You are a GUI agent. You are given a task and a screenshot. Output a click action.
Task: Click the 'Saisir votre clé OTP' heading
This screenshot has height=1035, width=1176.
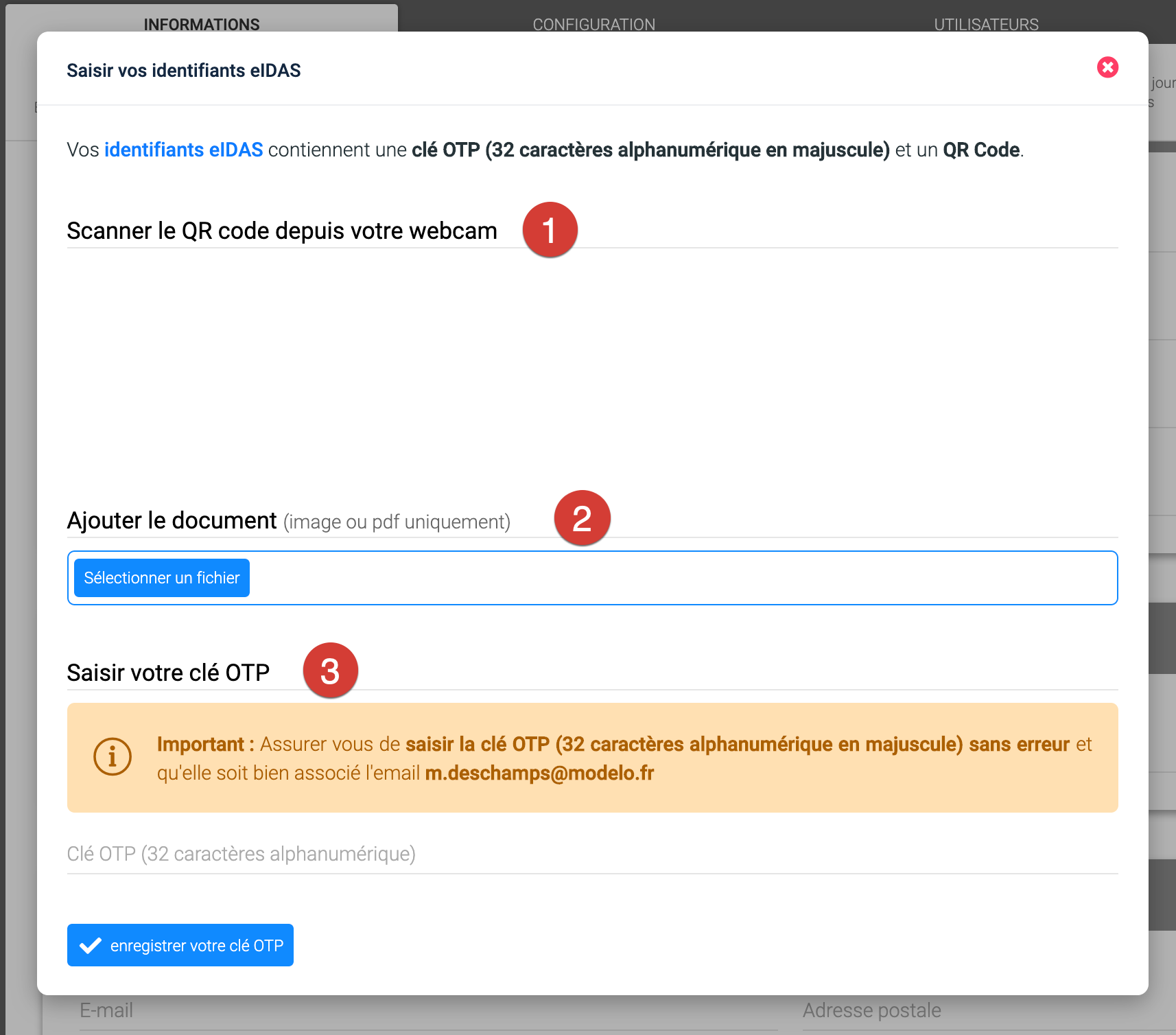pos(168,673)
